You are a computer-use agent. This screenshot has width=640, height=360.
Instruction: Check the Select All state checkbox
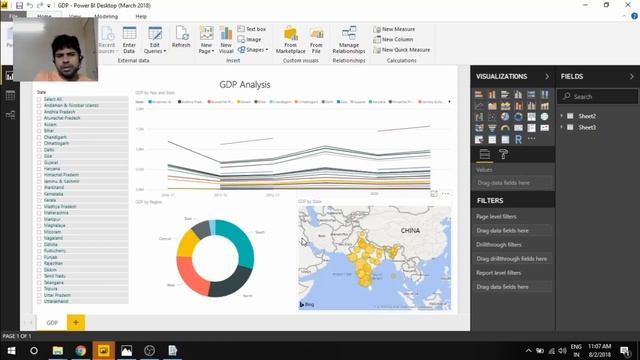pos(39,99)
